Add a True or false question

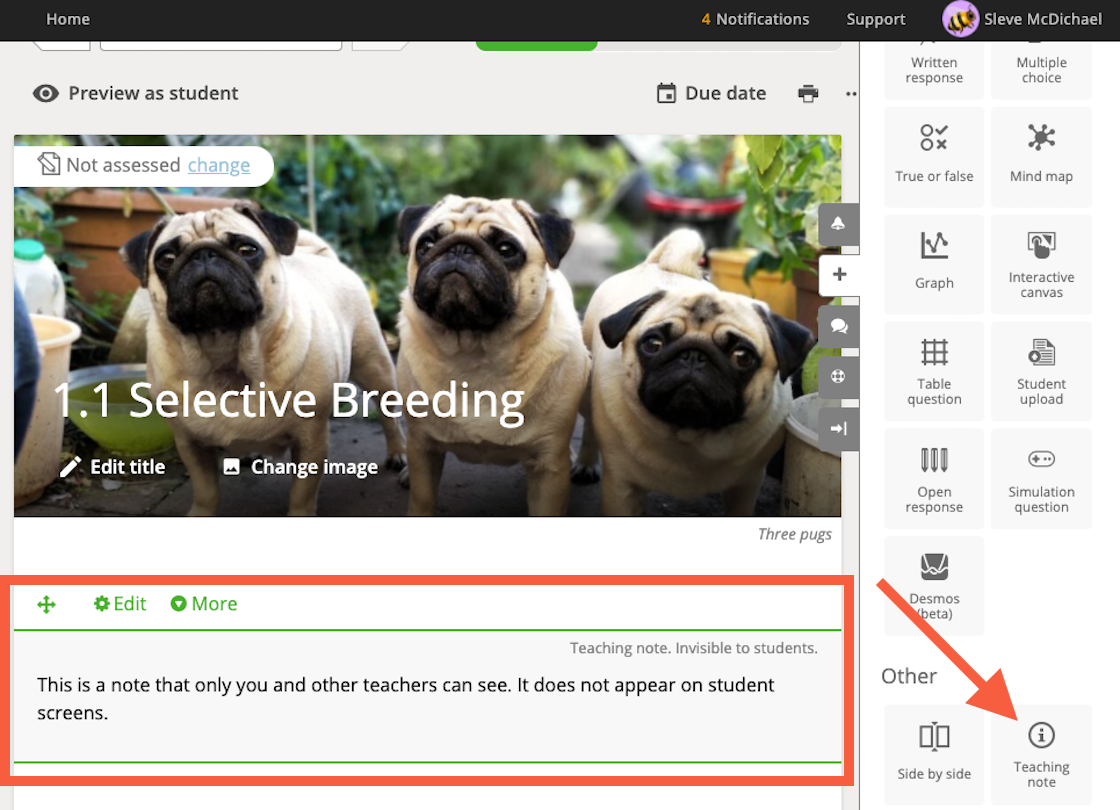click(934, 156)
